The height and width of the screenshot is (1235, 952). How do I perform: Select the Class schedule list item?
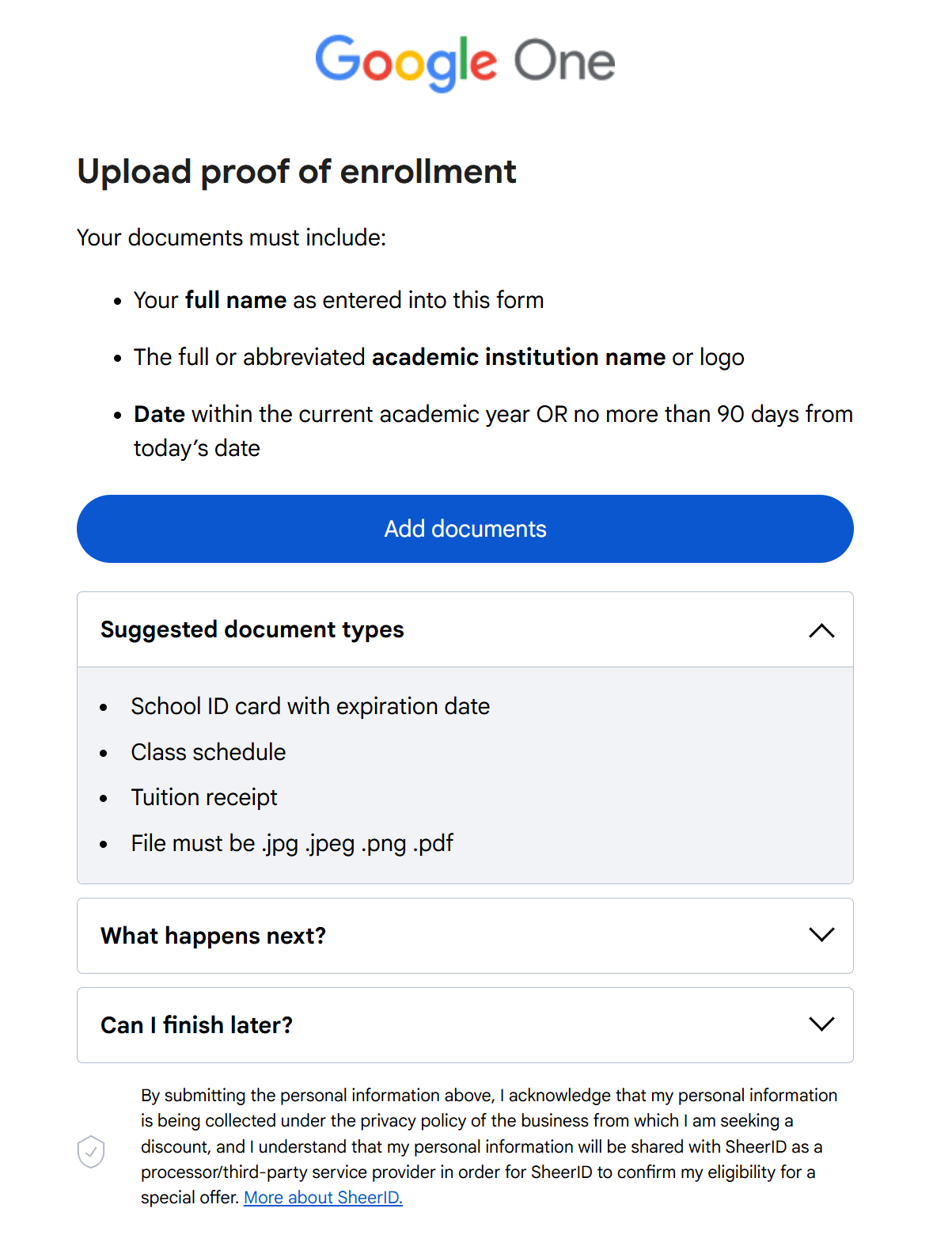[208, 752]
